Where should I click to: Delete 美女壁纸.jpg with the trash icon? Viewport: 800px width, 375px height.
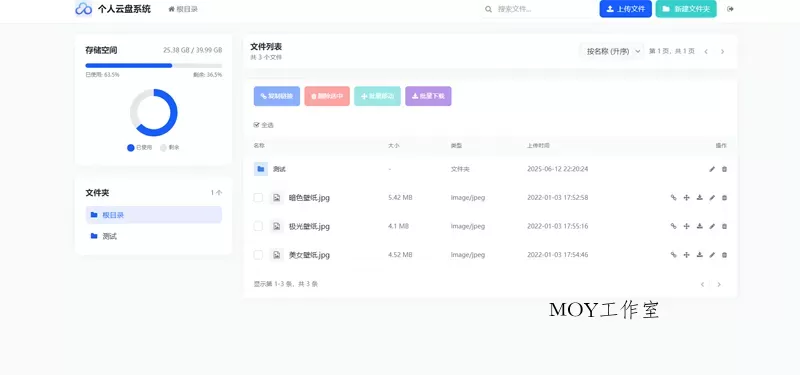click(724, 255)
